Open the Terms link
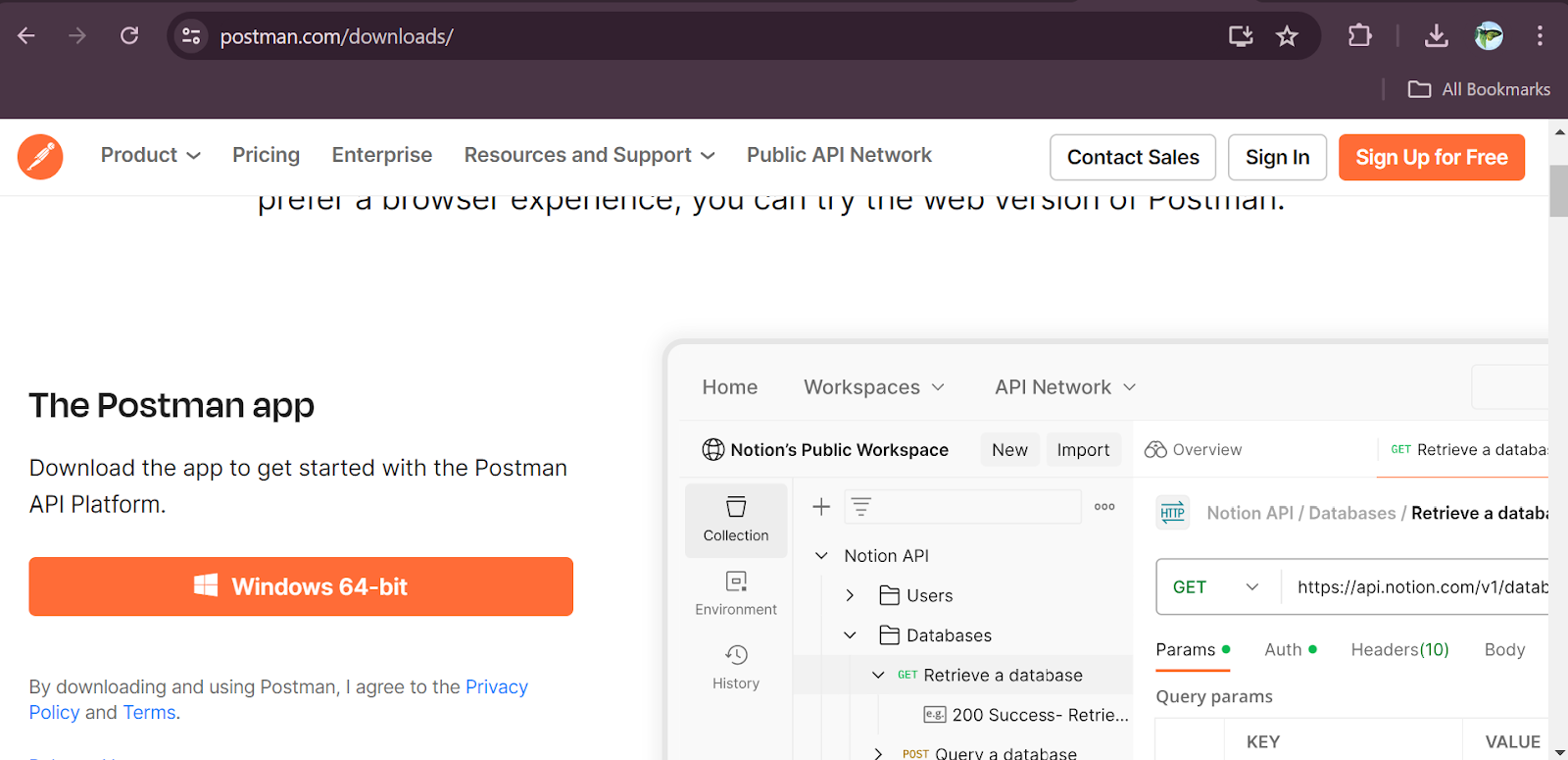Image resolution: width=1568 pixels, height=760 pixels. point(149,713)
